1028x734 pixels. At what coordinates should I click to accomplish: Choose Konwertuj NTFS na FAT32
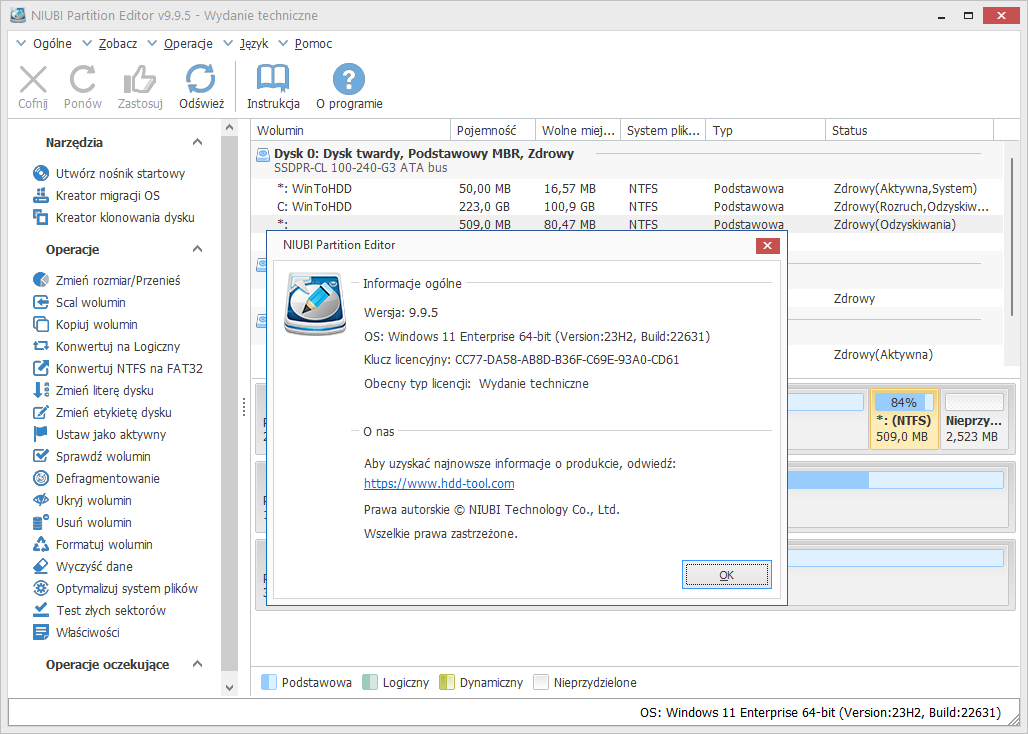click(118, 368)
